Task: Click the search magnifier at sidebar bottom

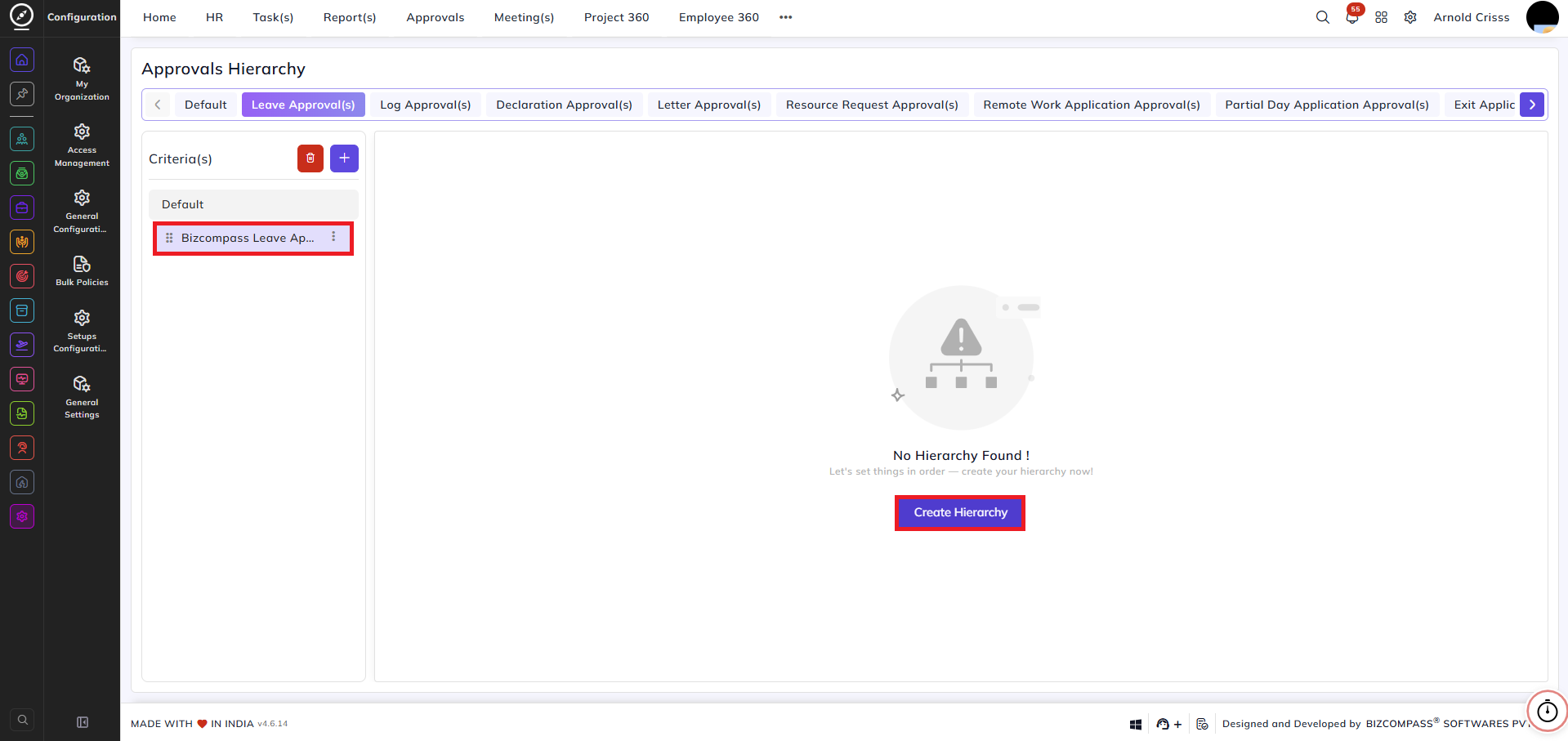Action: 23,720
